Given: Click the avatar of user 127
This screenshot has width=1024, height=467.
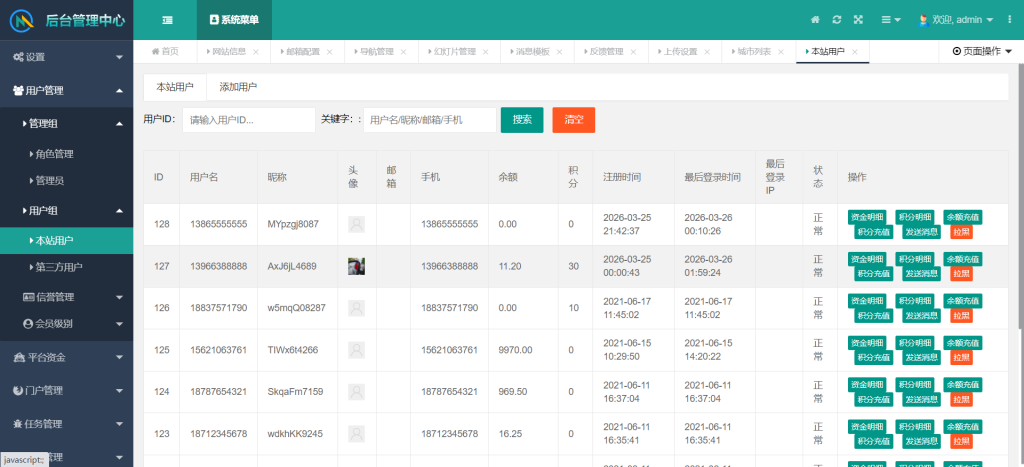Looking at the screenshot, I should (356, 266).
